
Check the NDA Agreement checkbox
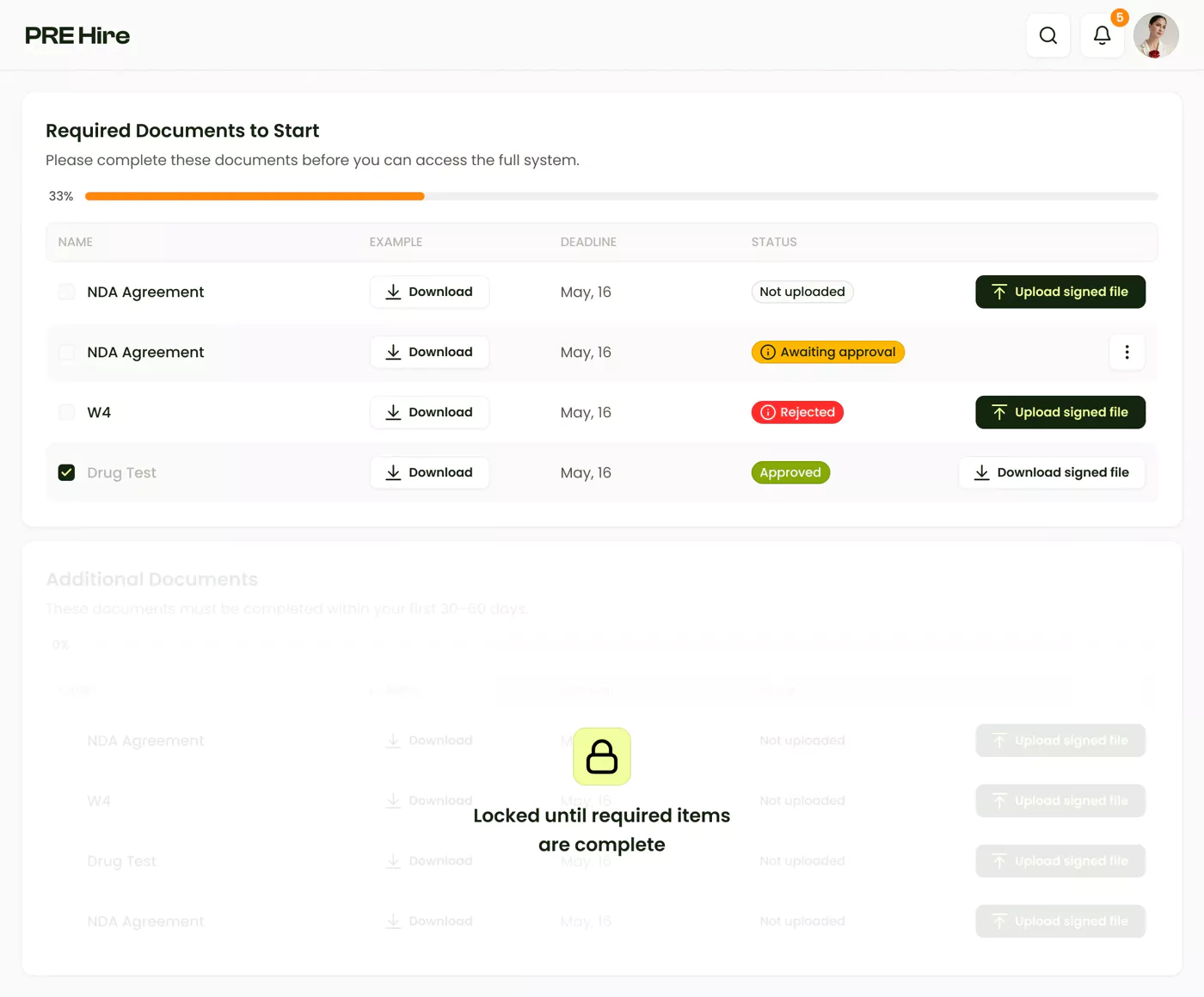(66, 292)
